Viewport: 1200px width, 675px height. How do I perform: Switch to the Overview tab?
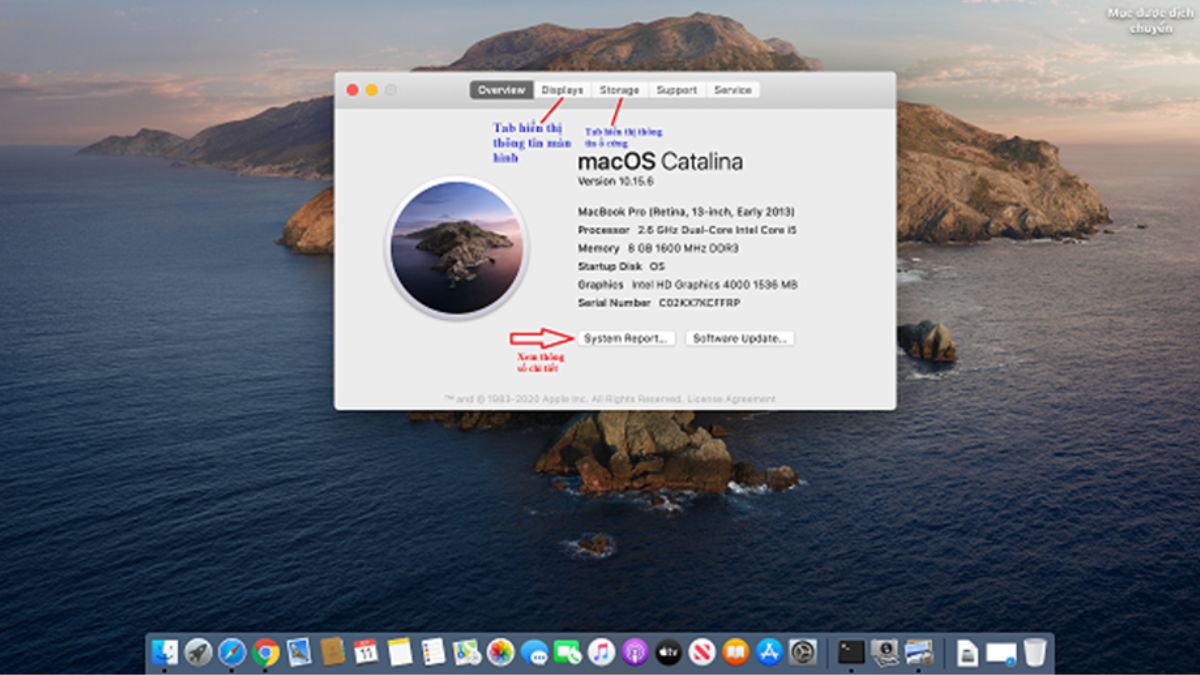tap(502, 90)
